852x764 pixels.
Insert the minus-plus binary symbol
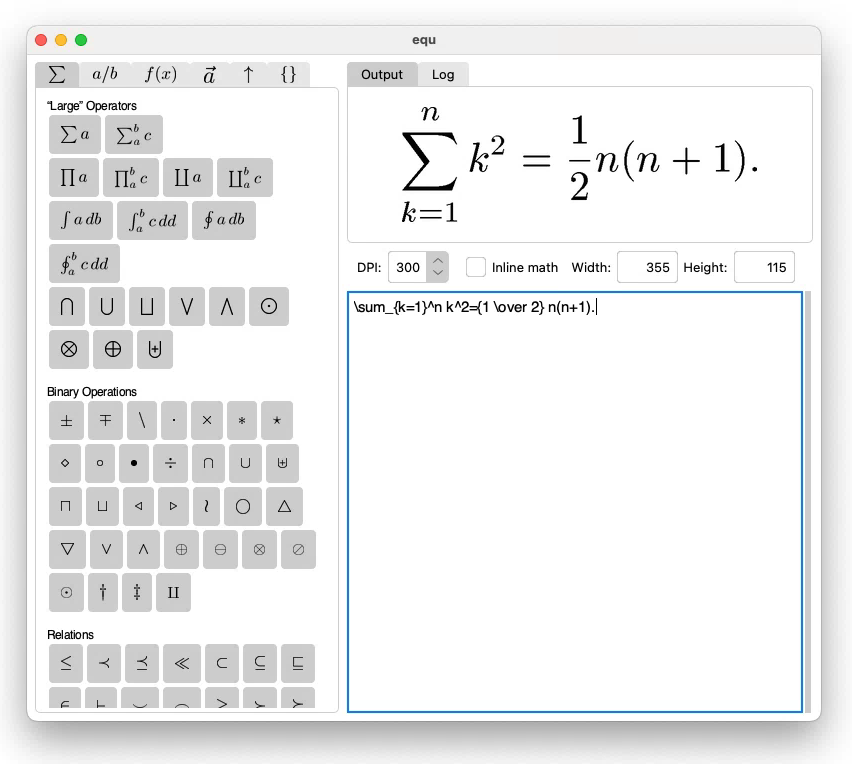[x=105, y=420]
